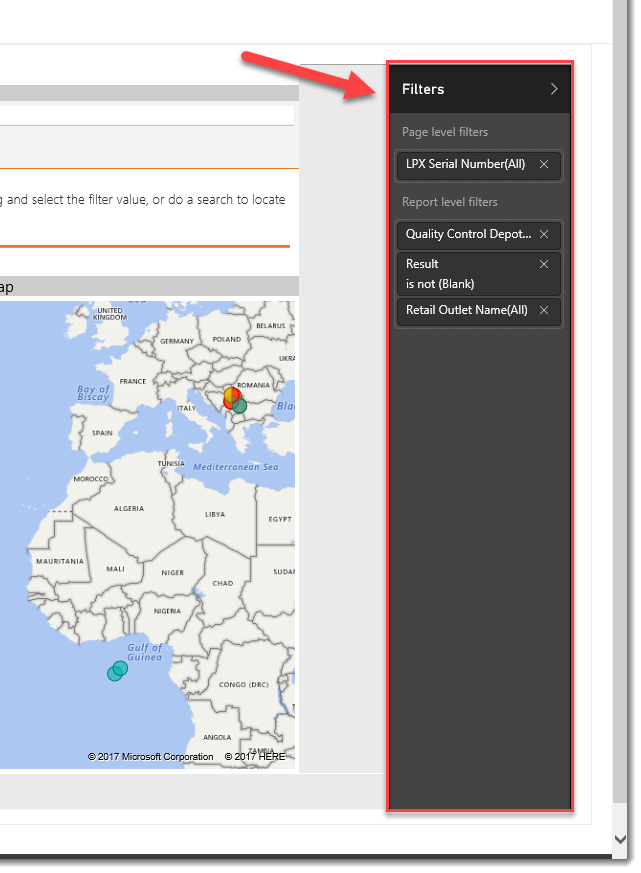
Task: Click the LIBYA label on the map
Action: tap(215, 514)
